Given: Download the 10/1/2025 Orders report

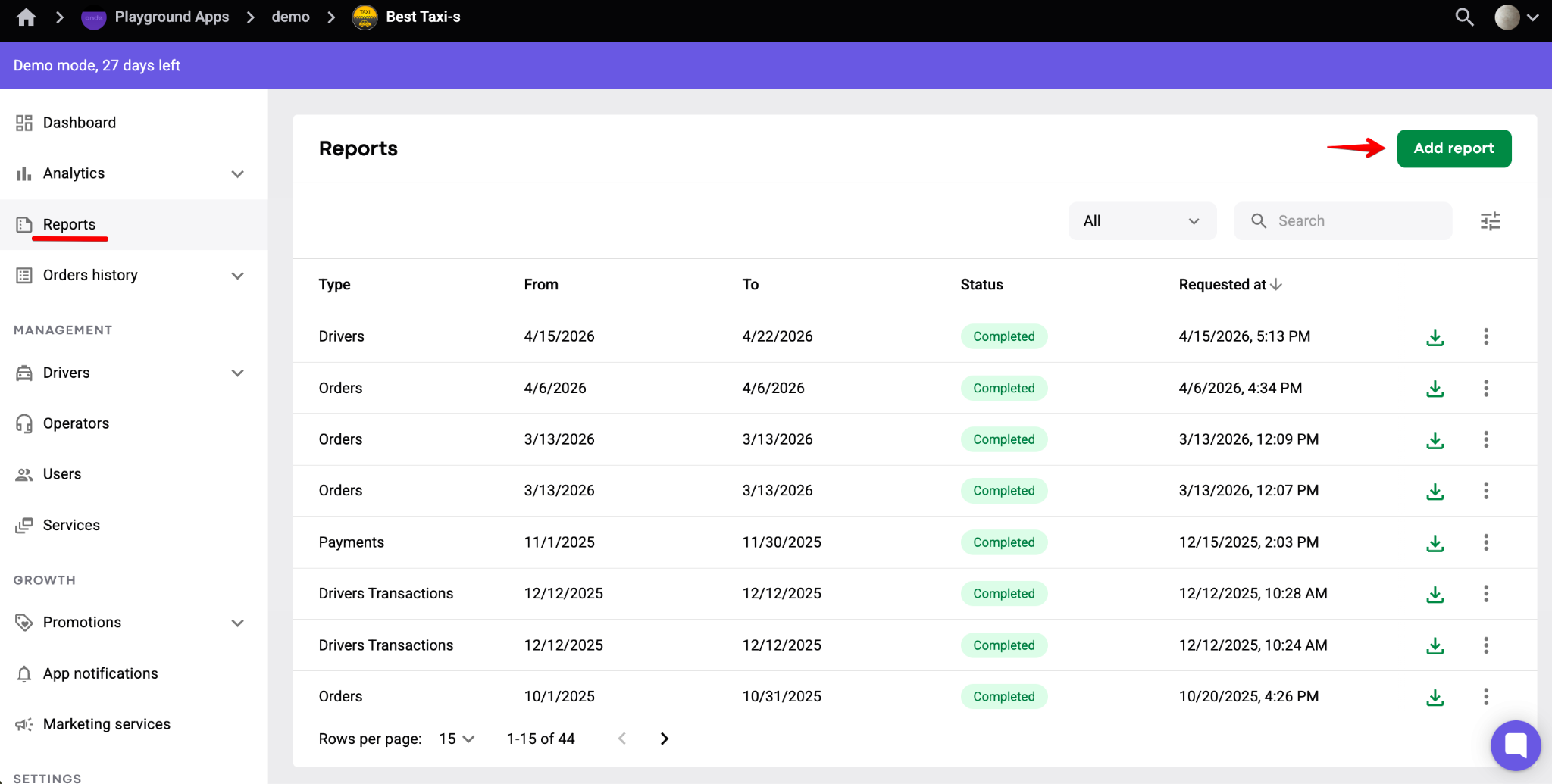Looking at the screenshot, I should 1435,697.
